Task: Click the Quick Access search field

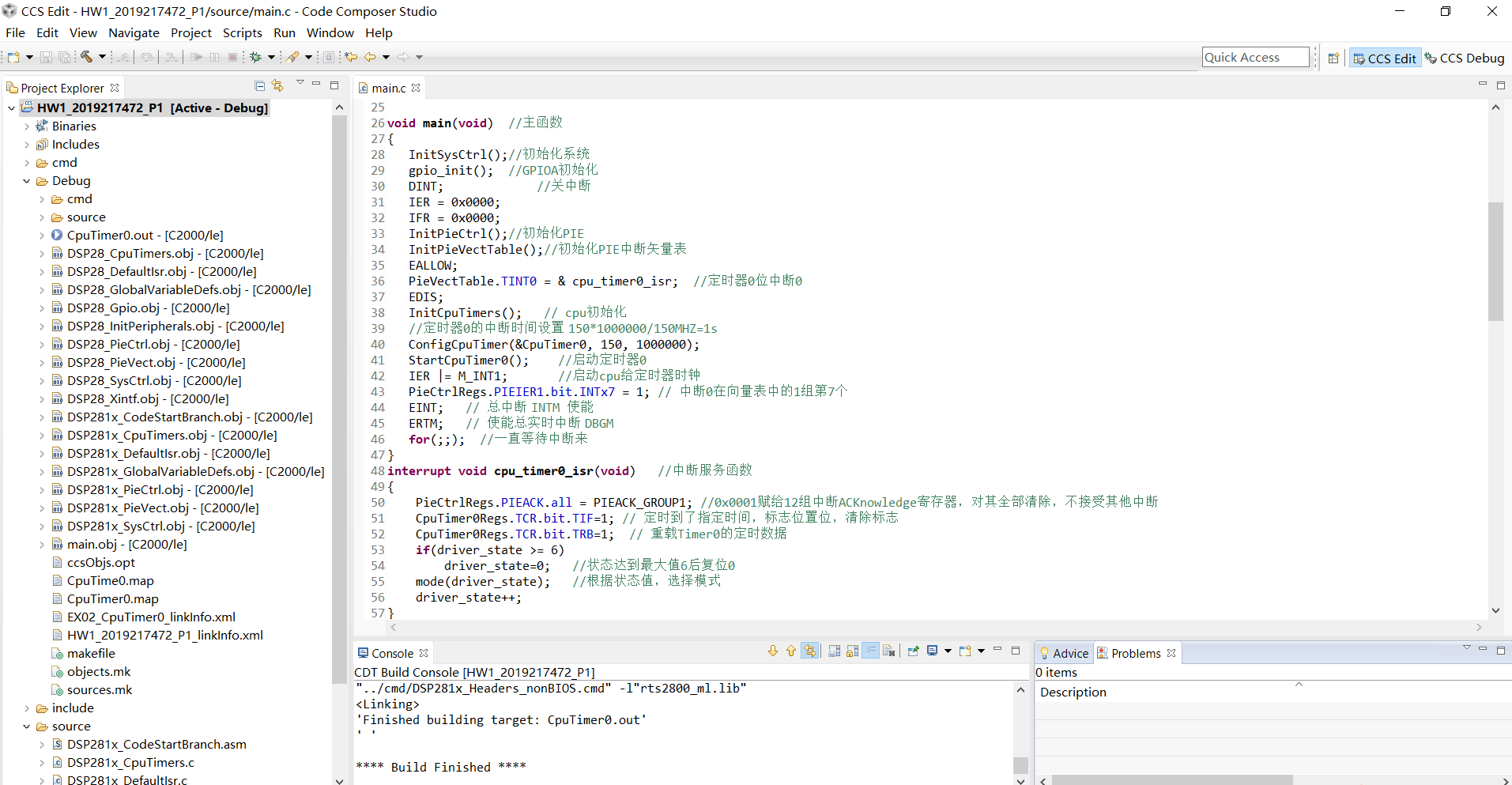Action: pos(1255,57)
